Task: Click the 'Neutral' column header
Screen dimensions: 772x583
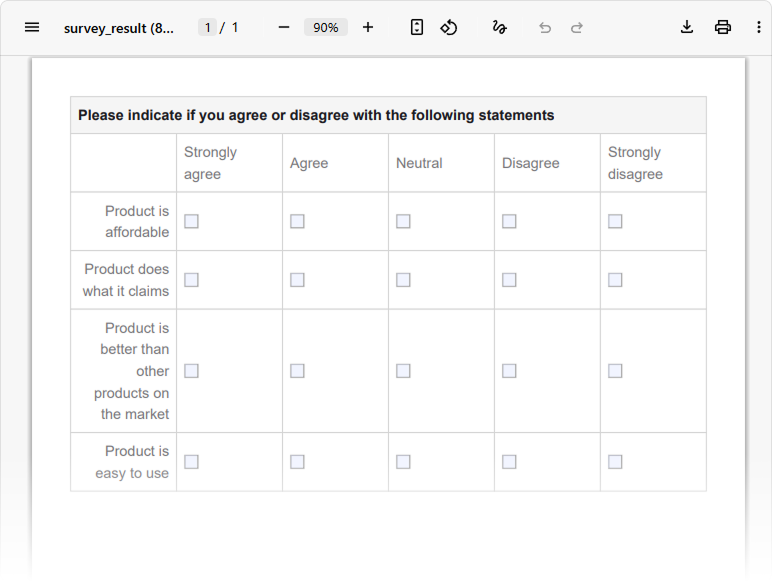Action: (x=419, y=163)
